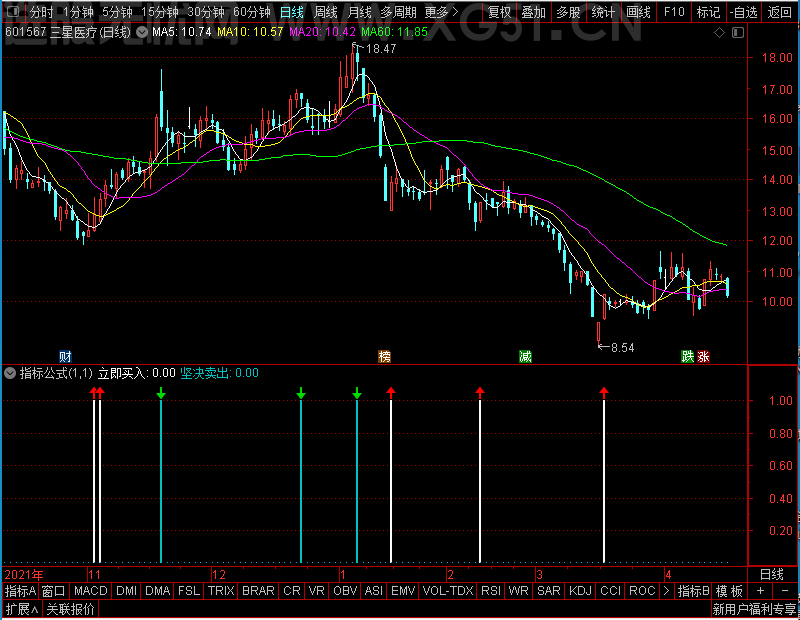Open the 涨 limit-up event marker
Image resolution: width=800 pixels, height=620 pixels.
point(703,356)
